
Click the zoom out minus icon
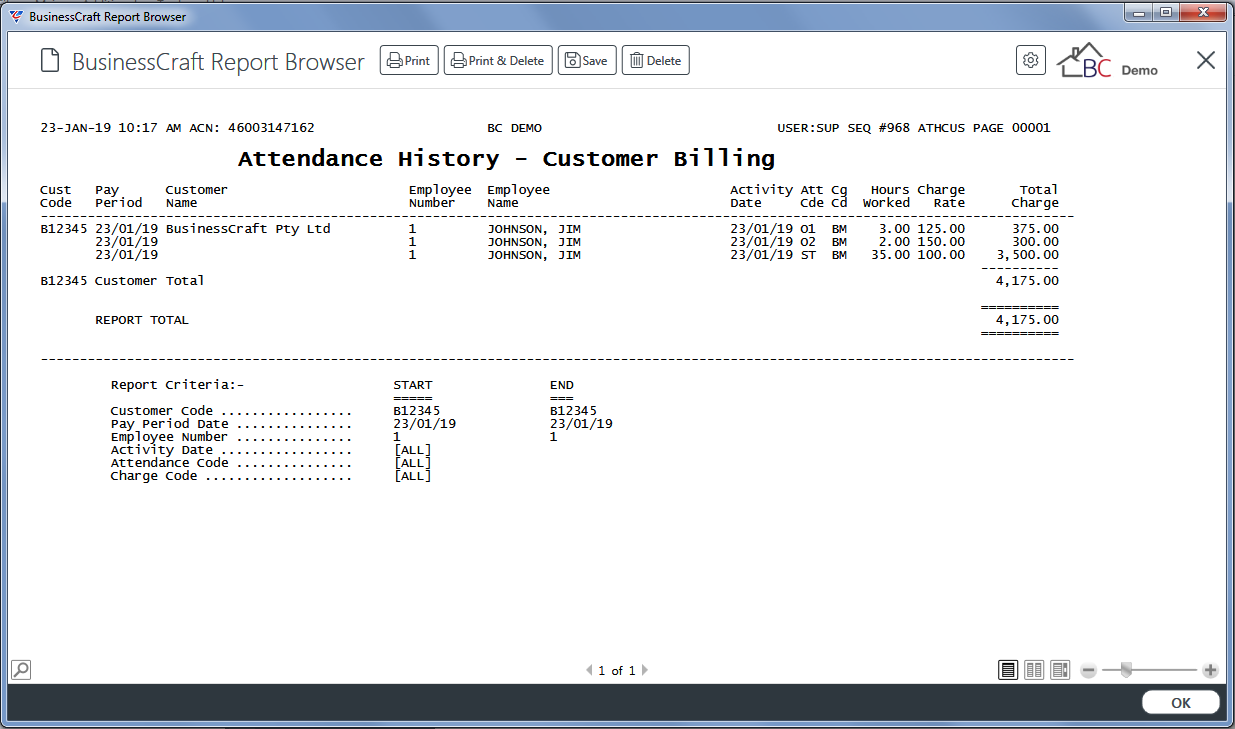point(1088,670)
